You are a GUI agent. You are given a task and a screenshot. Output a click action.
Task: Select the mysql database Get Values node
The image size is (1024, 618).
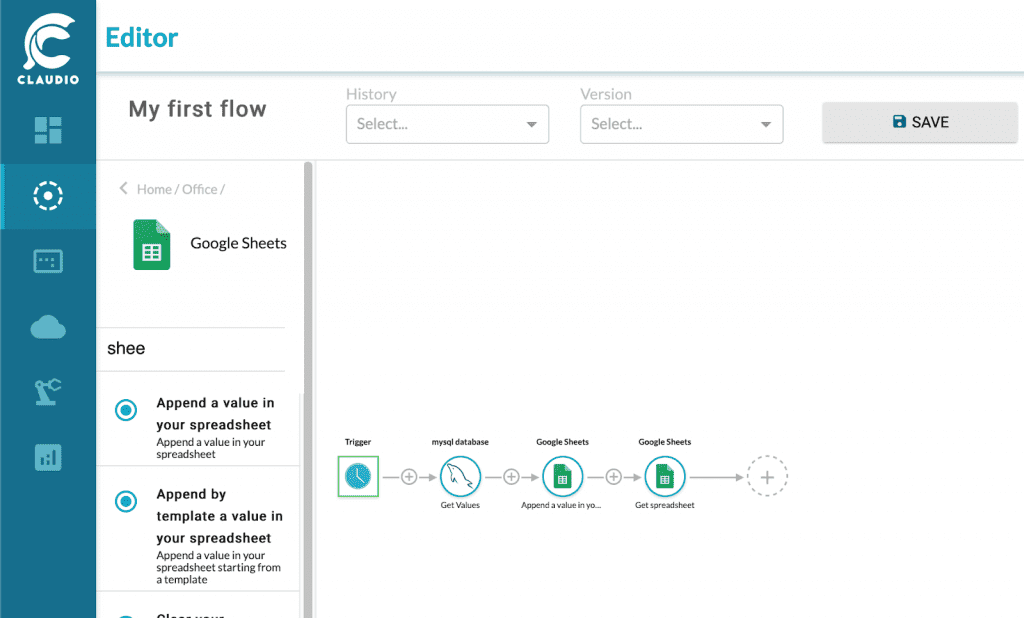[460, 476]
